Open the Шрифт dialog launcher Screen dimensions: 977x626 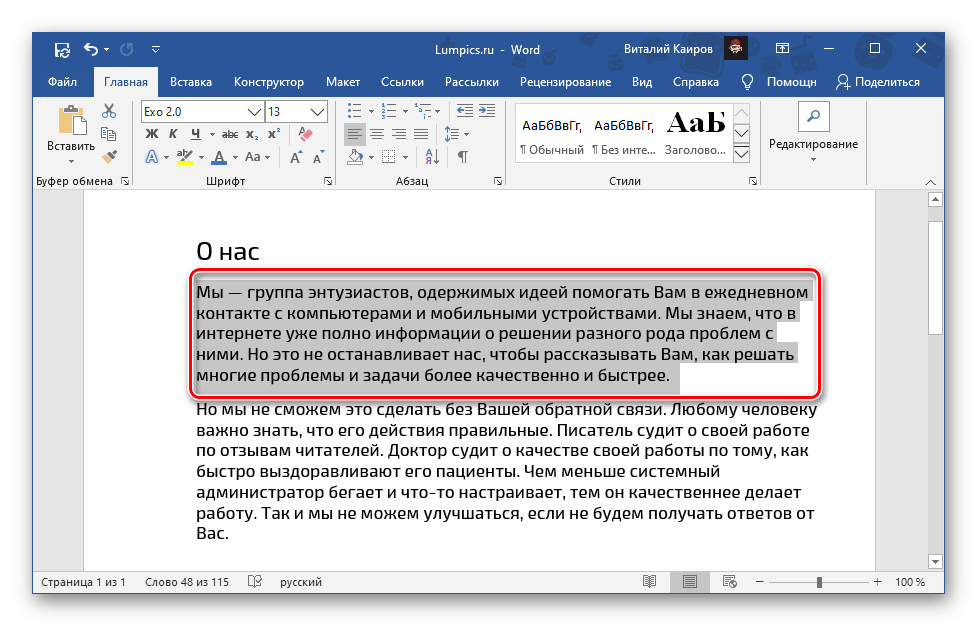(328, 181)
